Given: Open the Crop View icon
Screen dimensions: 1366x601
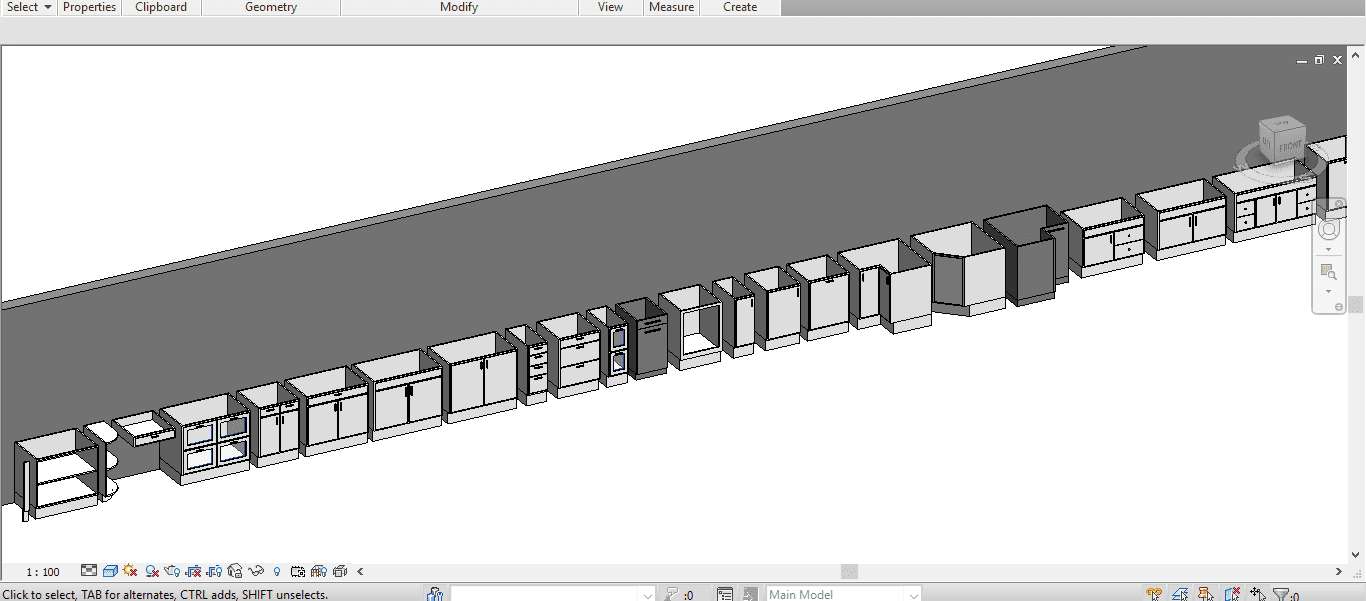Looking at the screenshot, I should point(193,572).
